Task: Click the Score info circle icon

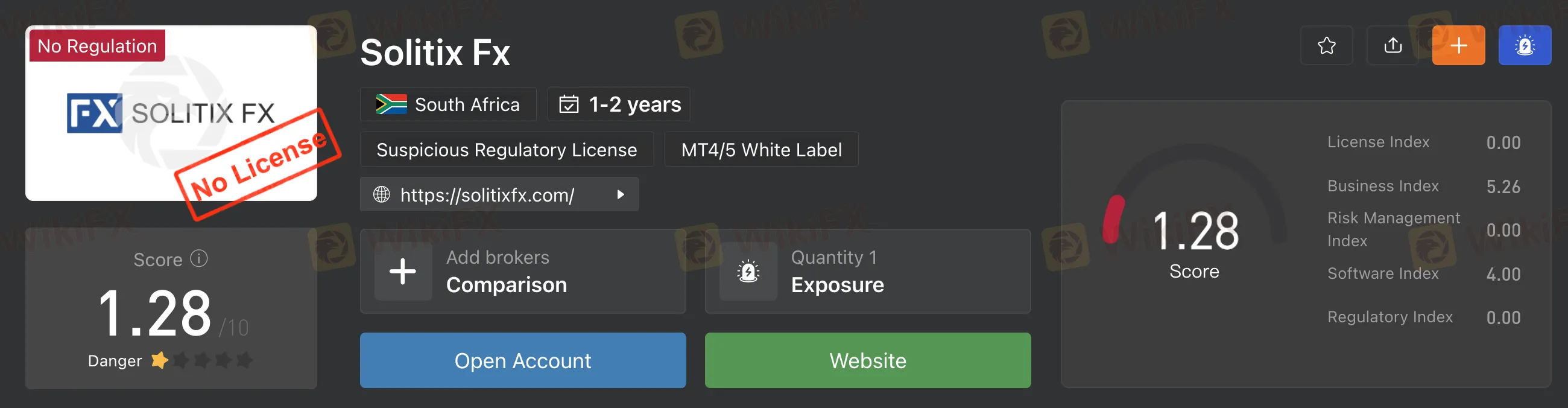Action: (x=199, y=259)
